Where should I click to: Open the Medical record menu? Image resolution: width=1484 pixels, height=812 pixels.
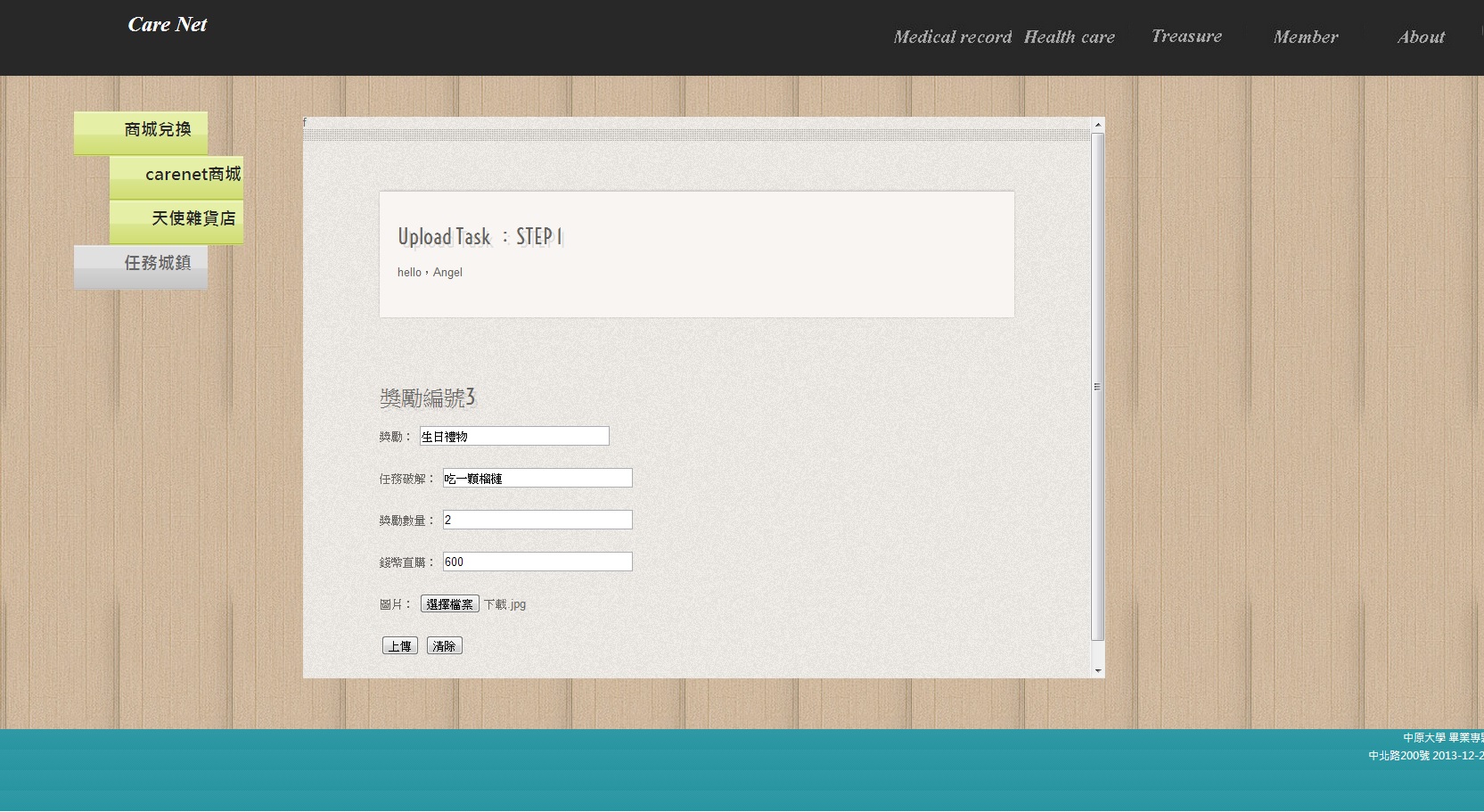[x=952, y=37]
